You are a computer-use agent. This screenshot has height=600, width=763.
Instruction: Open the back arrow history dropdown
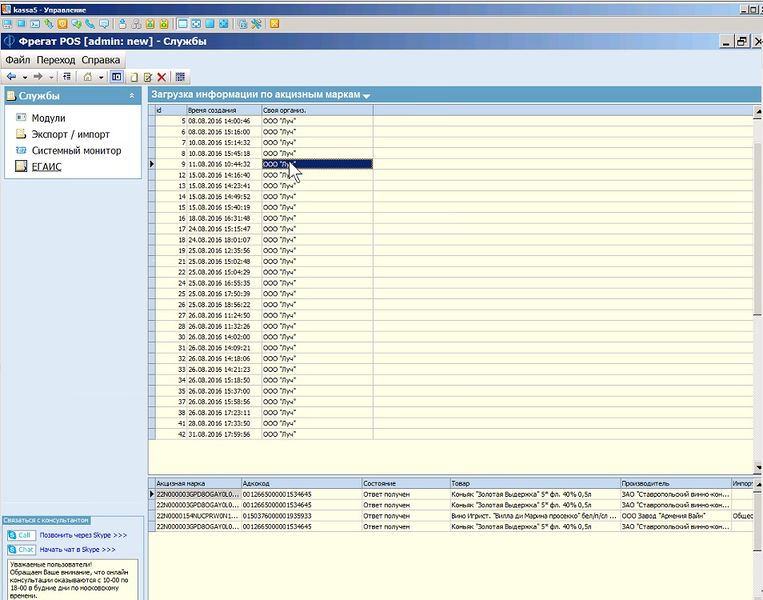pos(25,77)
